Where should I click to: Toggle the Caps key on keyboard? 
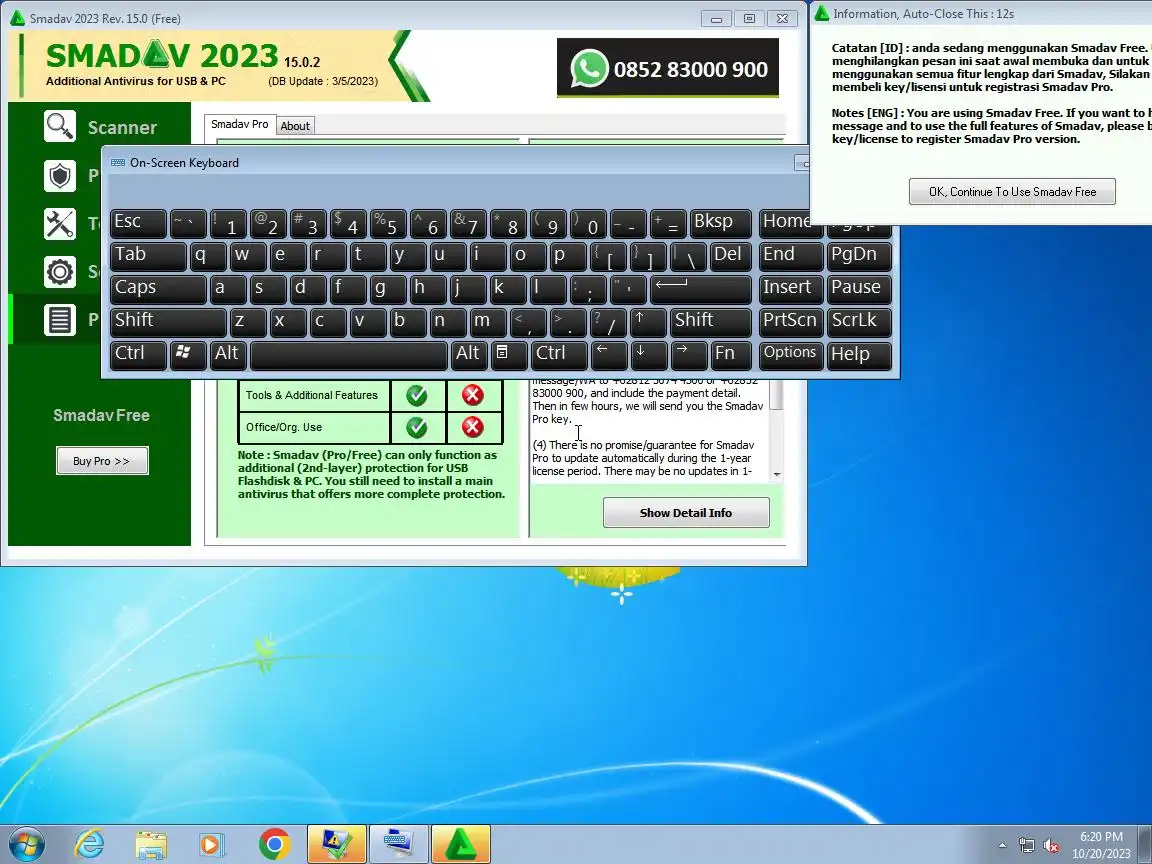(158, 289)
